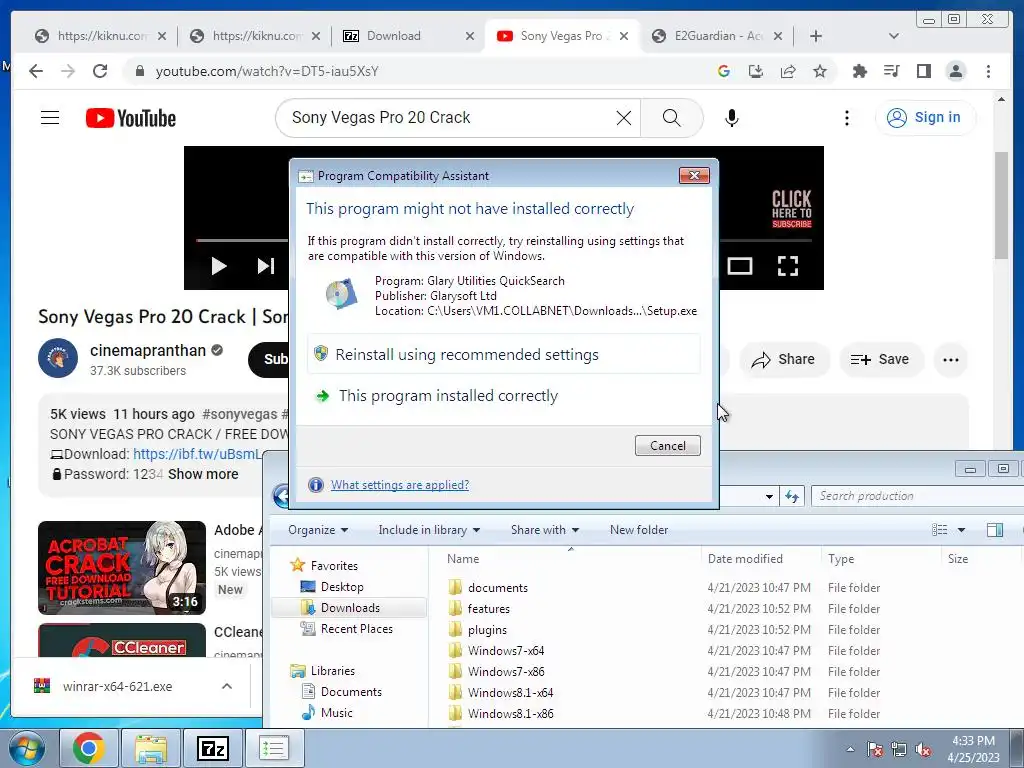Select the plugins folder
Screen dimensions: 1024x768
point(487,630)
